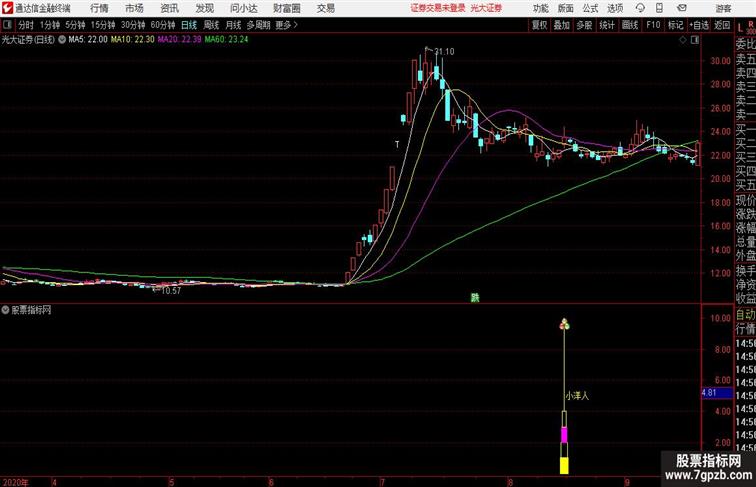Click the MA20: 22.39 indicator label

point(179,40)
